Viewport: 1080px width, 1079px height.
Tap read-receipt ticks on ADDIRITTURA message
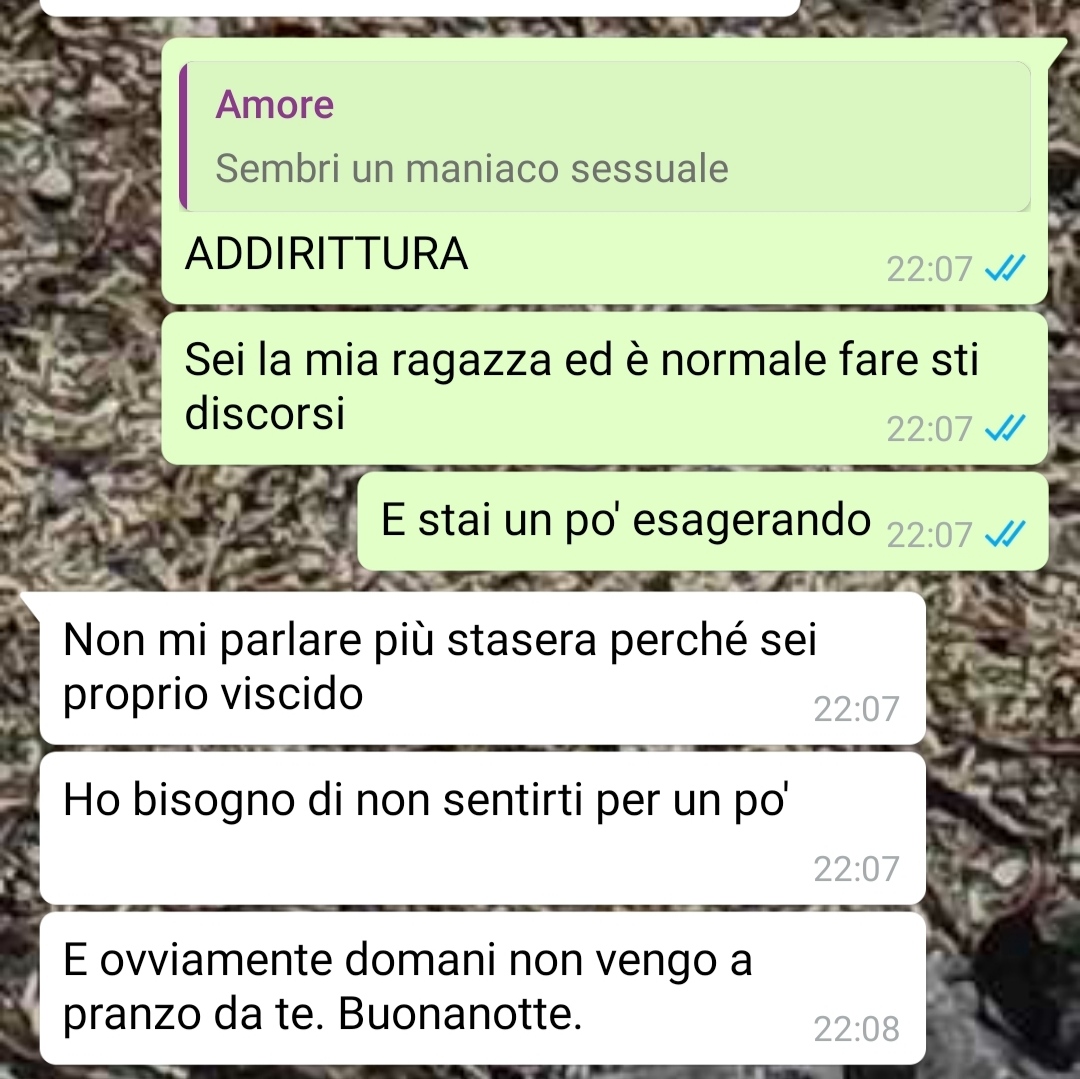[1005, 268]
